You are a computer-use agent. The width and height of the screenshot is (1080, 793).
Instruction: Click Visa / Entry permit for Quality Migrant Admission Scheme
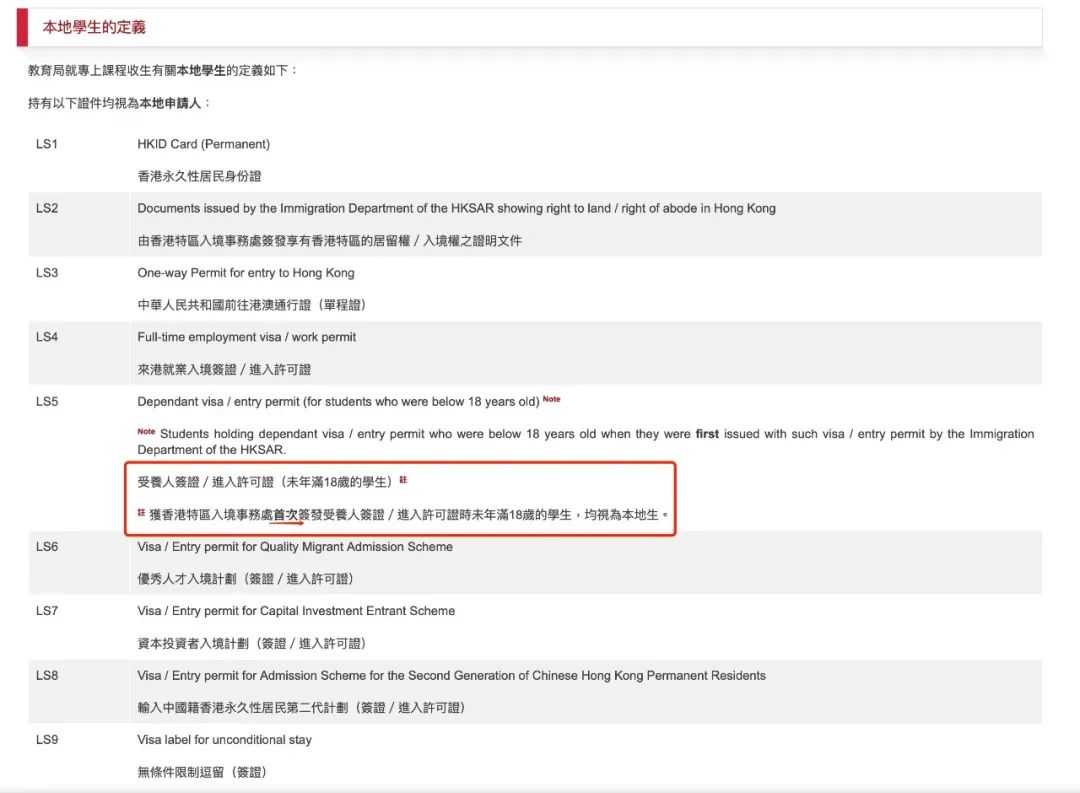(295, 546)
